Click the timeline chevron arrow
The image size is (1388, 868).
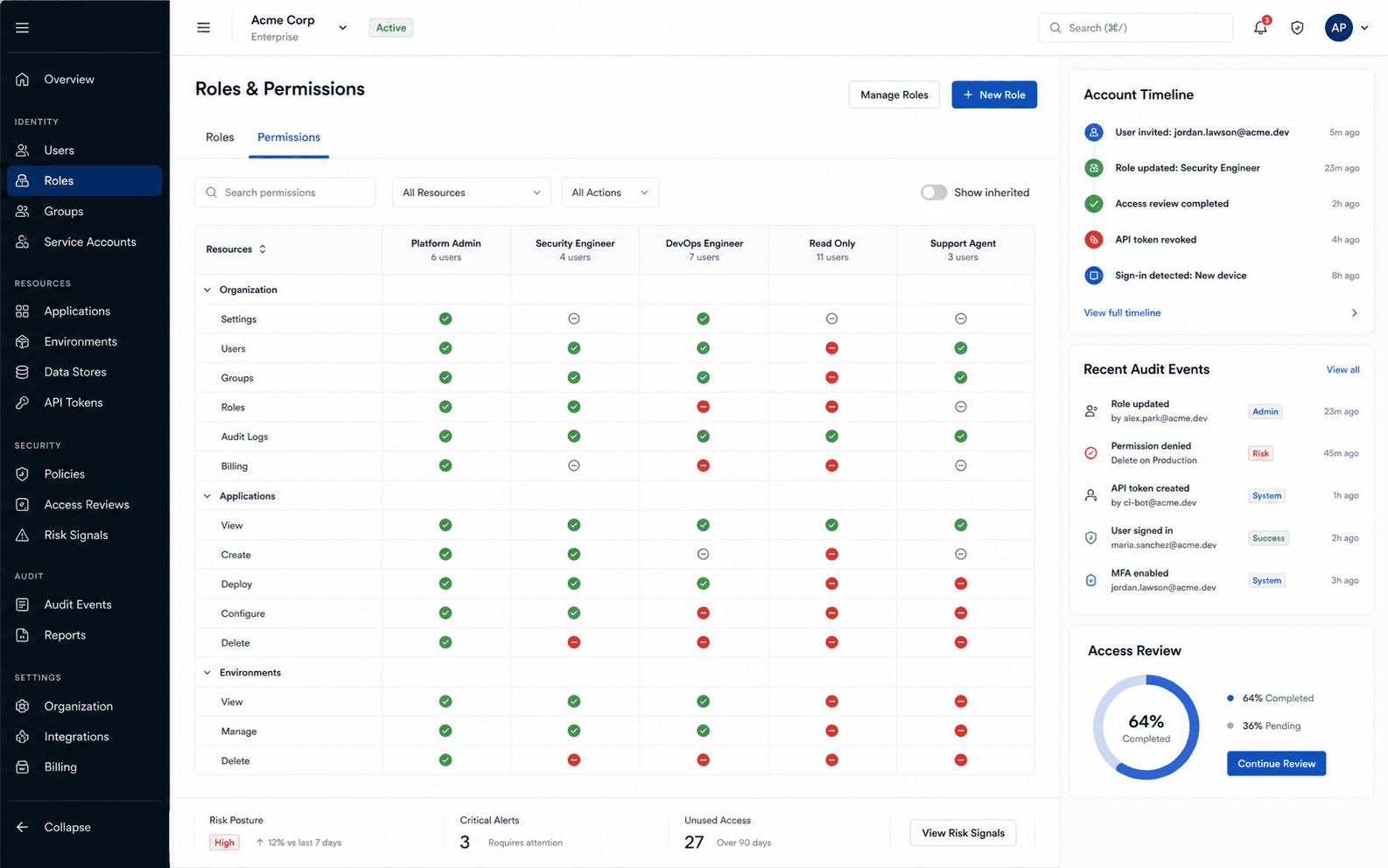point(1354,313)
